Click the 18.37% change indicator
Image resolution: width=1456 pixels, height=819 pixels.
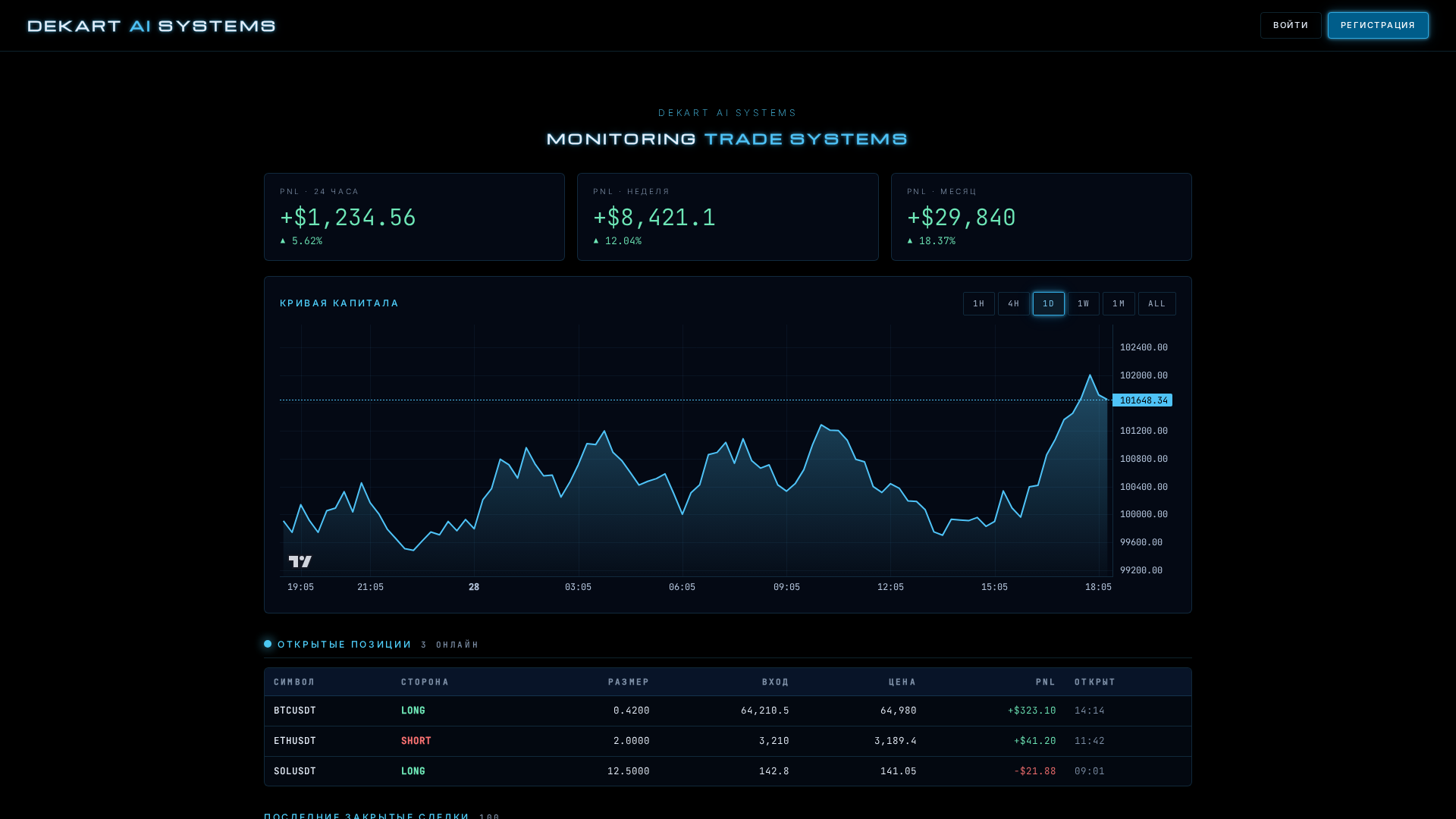[x=931, y=241]
